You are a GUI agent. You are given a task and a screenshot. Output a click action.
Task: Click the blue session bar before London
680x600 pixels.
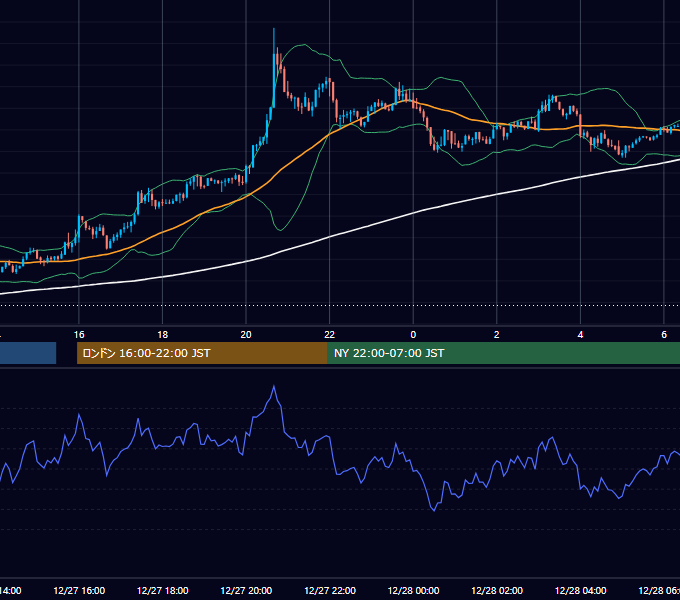[28, 353]
